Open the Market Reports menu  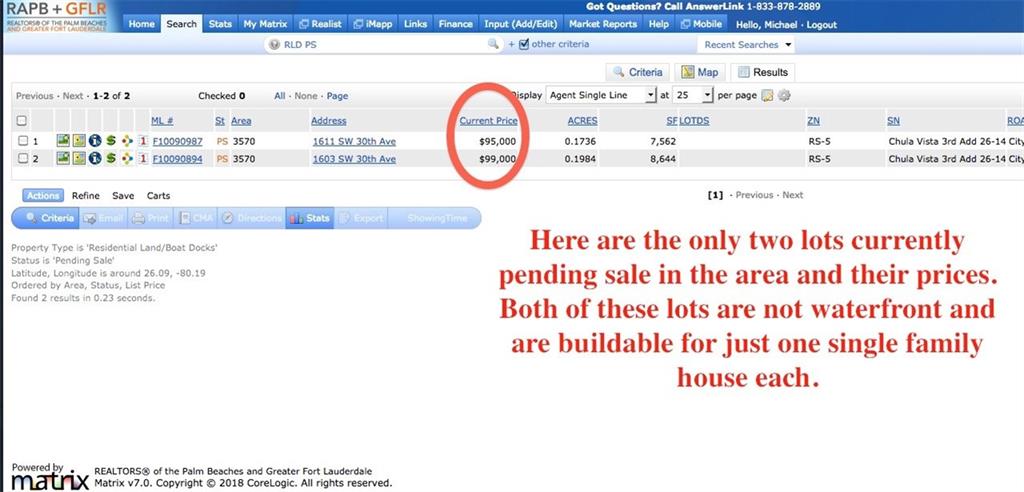pyautogui.click(x=604, y=24)
